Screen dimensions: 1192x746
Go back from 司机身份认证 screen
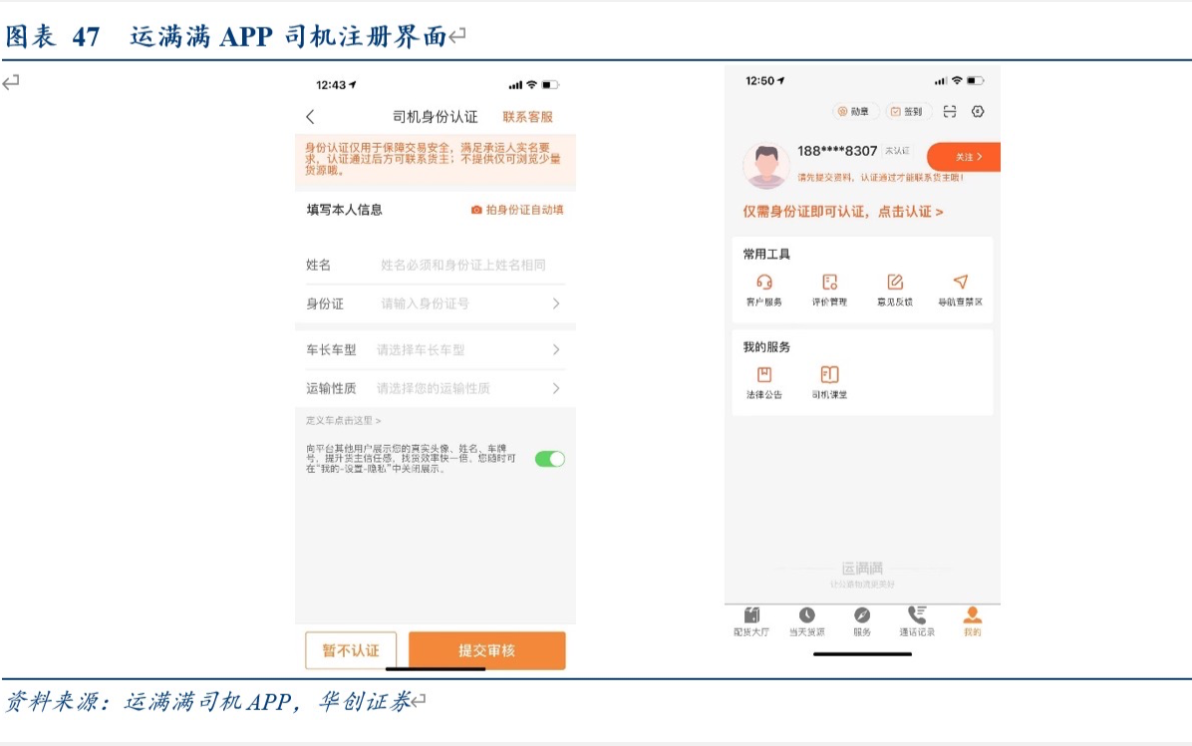[310, 117]
